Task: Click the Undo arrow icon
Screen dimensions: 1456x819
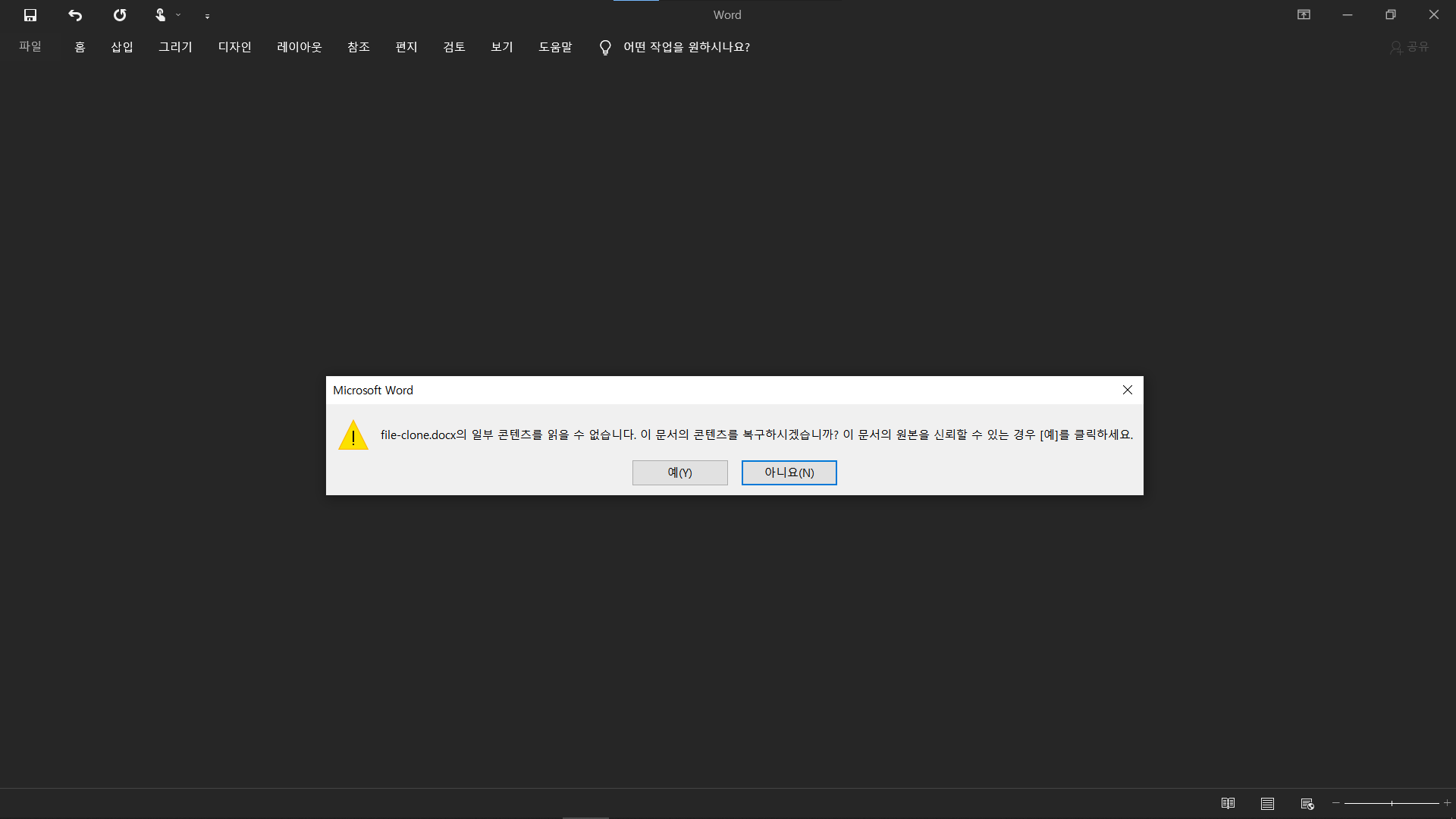Action: 75,15
